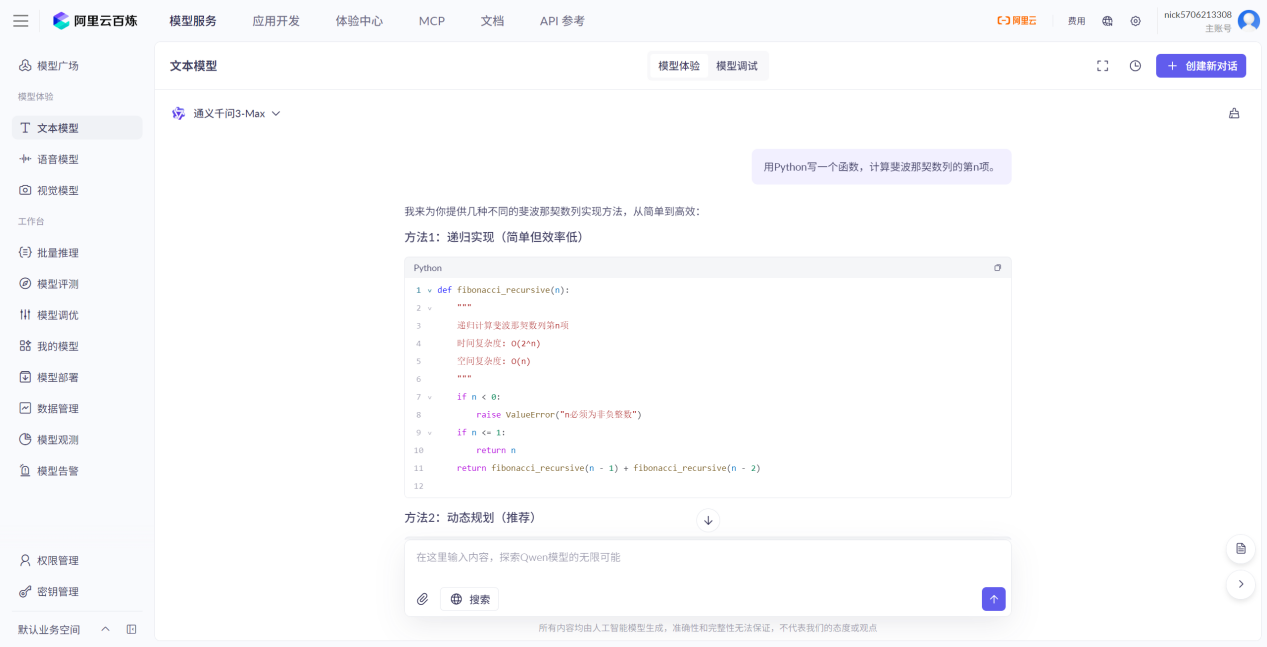Toggle the 搜索 web search button
Image resolution: width=1267 pixels, height=647 pixels.
click(x=470, y=599)
